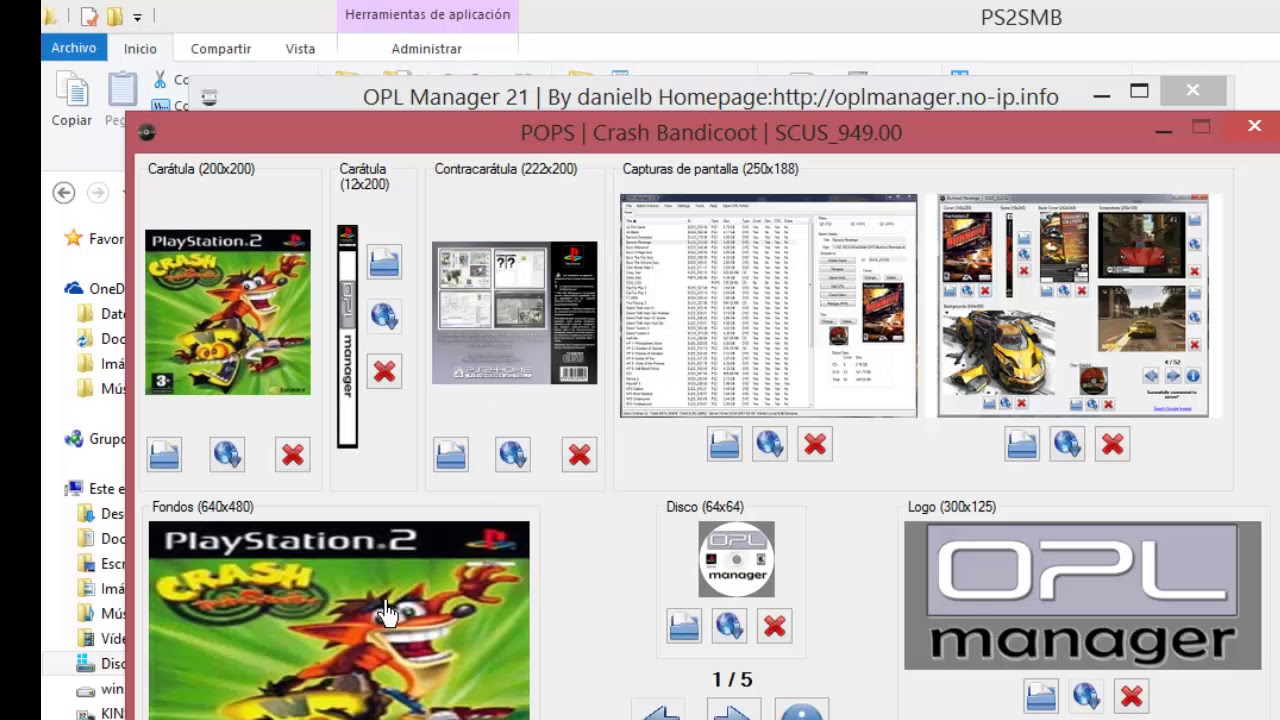The width and height of the screenshot is (1280, 720).
Task: Switch to the Vista ribbon tab
Action: click(x=300, y=48)
